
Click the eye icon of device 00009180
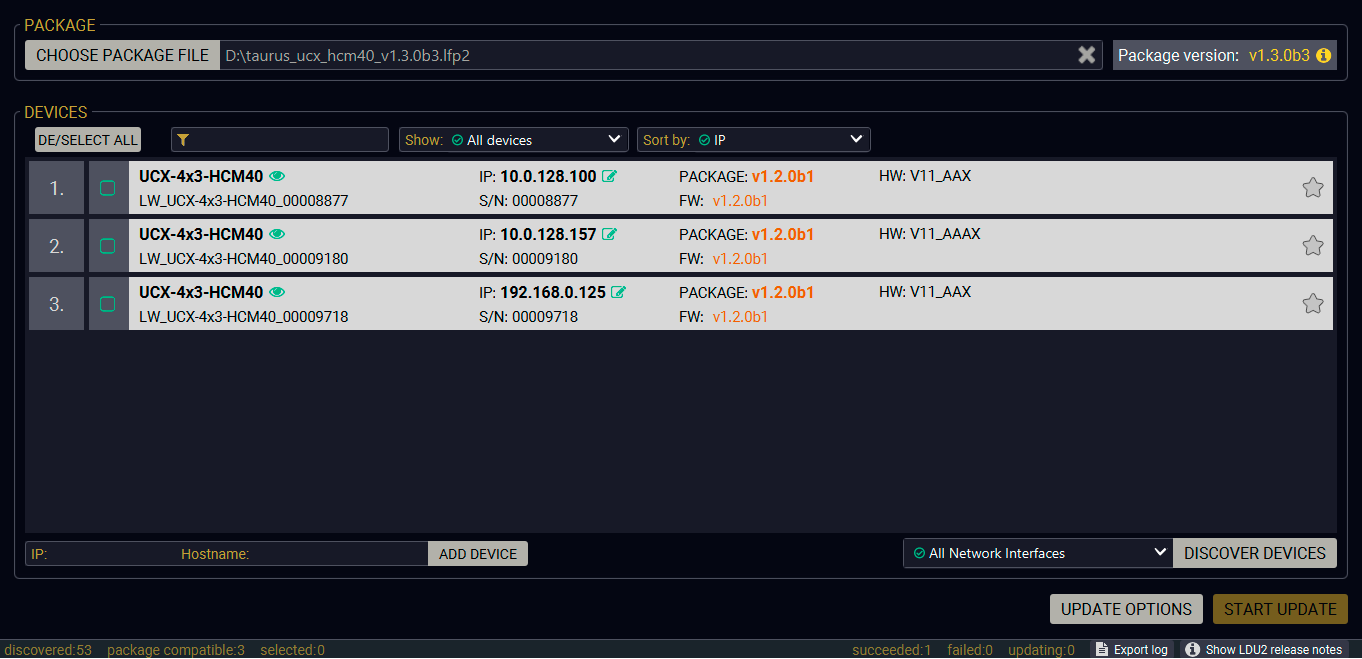tap(277, 235)
